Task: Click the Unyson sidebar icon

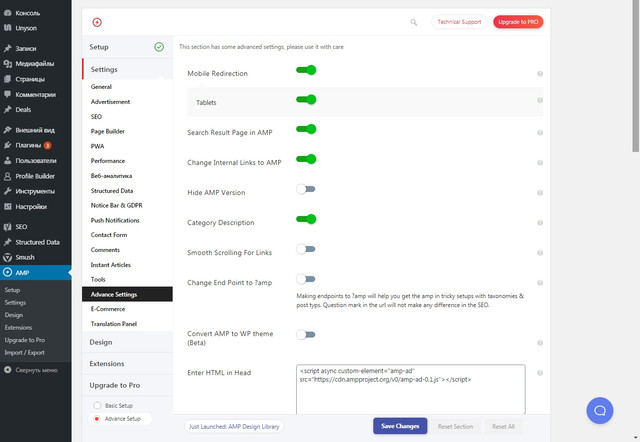Action: click(x=7, y=28)
